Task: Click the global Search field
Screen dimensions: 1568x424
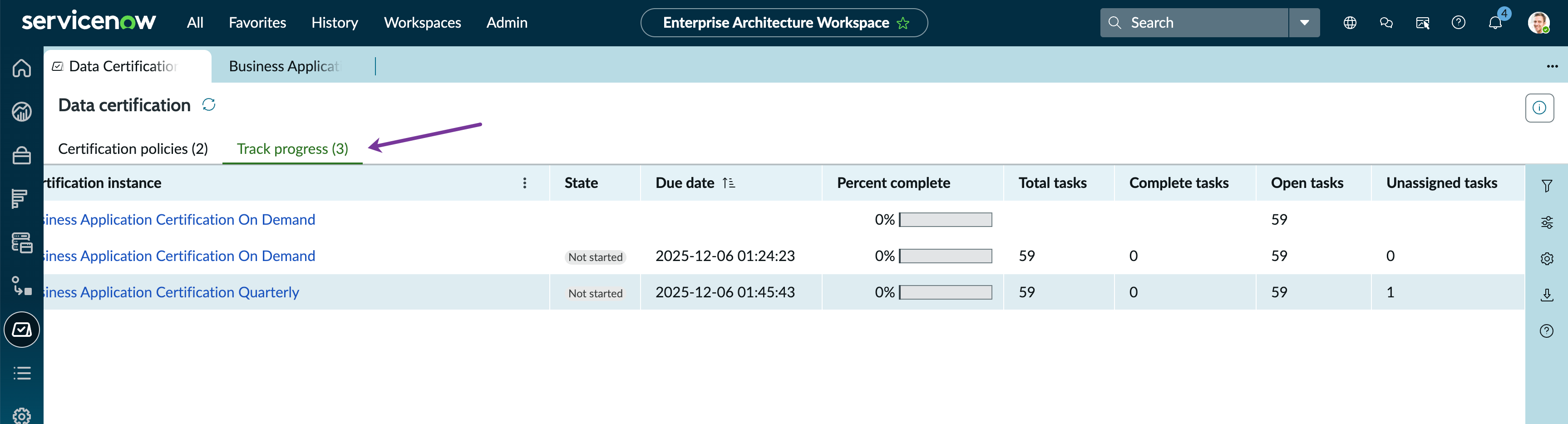Action: tap(1194, 23)
